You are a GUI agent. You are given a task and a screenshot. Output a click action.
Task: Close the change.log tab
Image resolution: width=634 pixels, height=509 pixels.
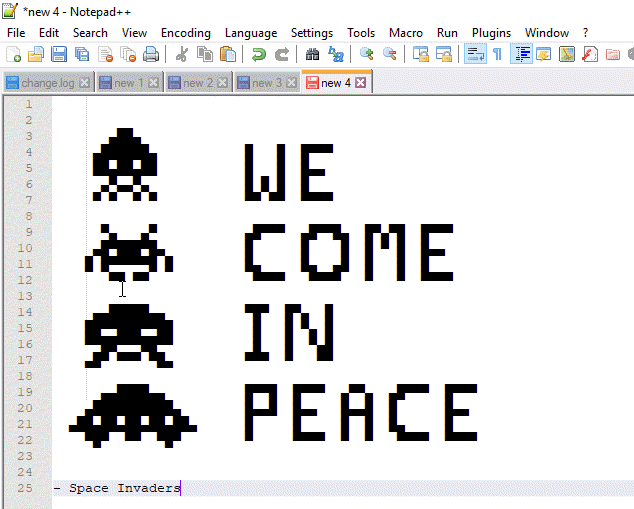(84, 83)
